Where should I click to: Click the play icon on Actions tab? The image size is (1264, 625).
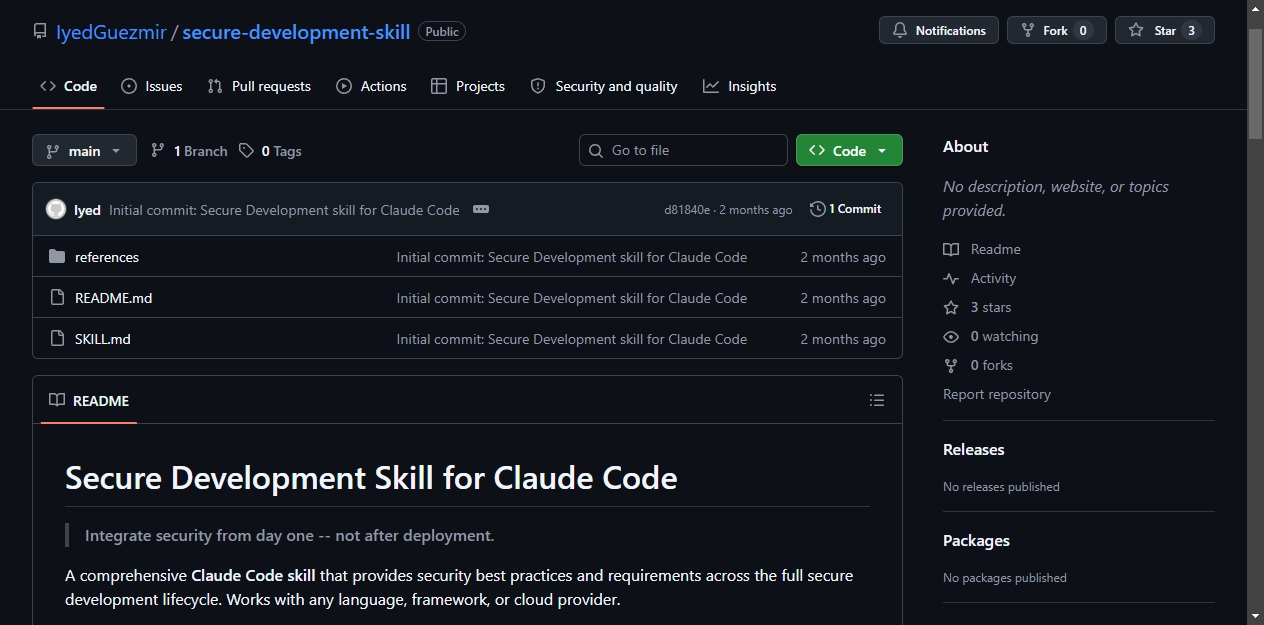pyautogui.click(x=344, y=86)
